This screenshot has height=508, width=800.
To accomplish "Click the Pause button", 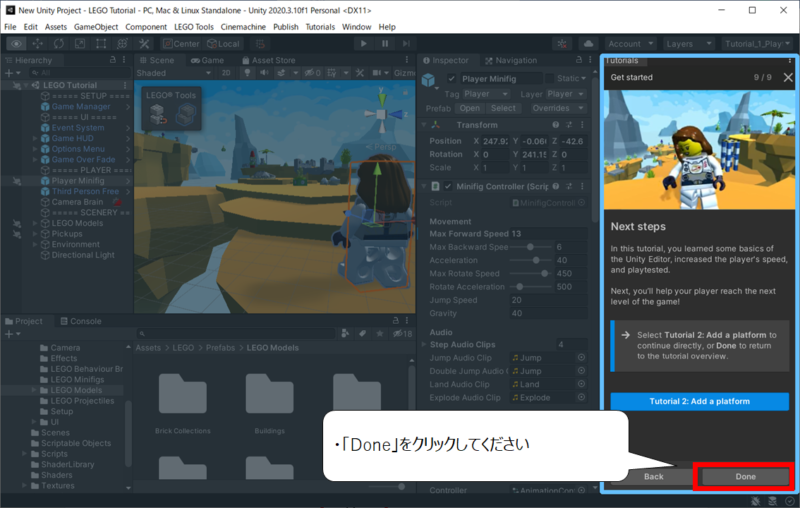I will tap(385, 44).
